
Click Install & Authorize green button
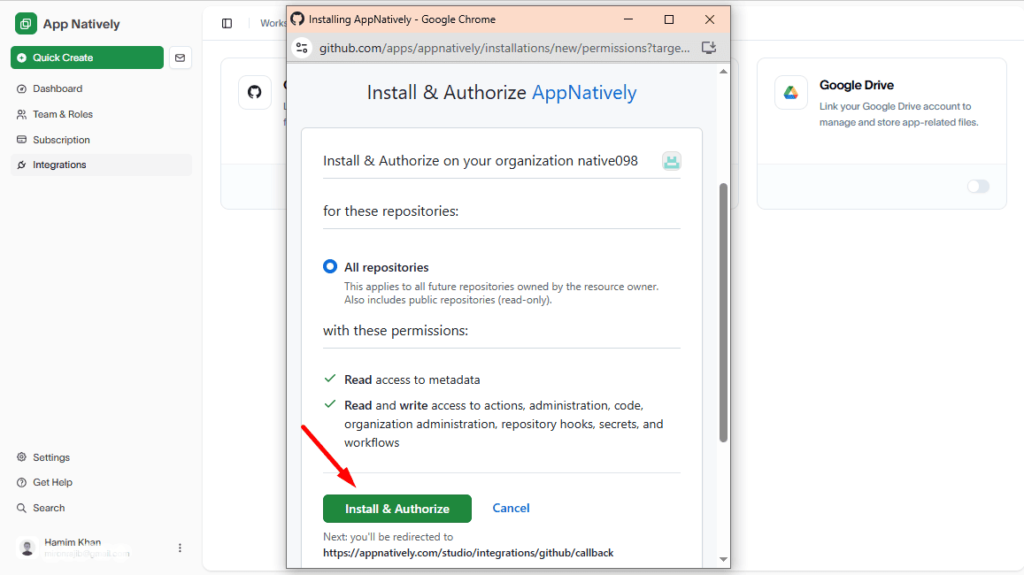click(397, 508)
